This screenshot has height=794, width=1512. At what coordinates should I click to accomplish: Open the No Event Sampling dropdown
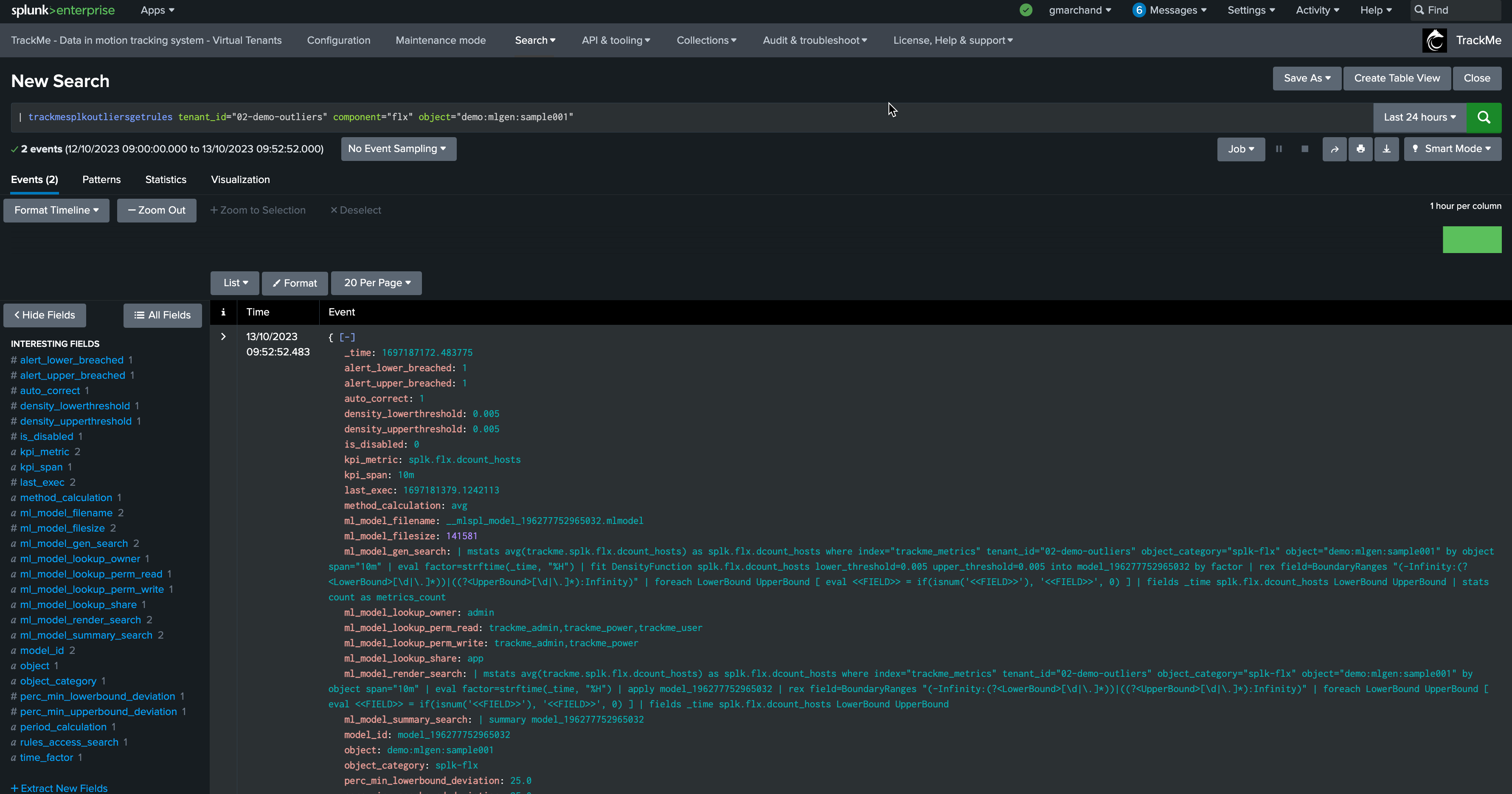pos(398,149)
